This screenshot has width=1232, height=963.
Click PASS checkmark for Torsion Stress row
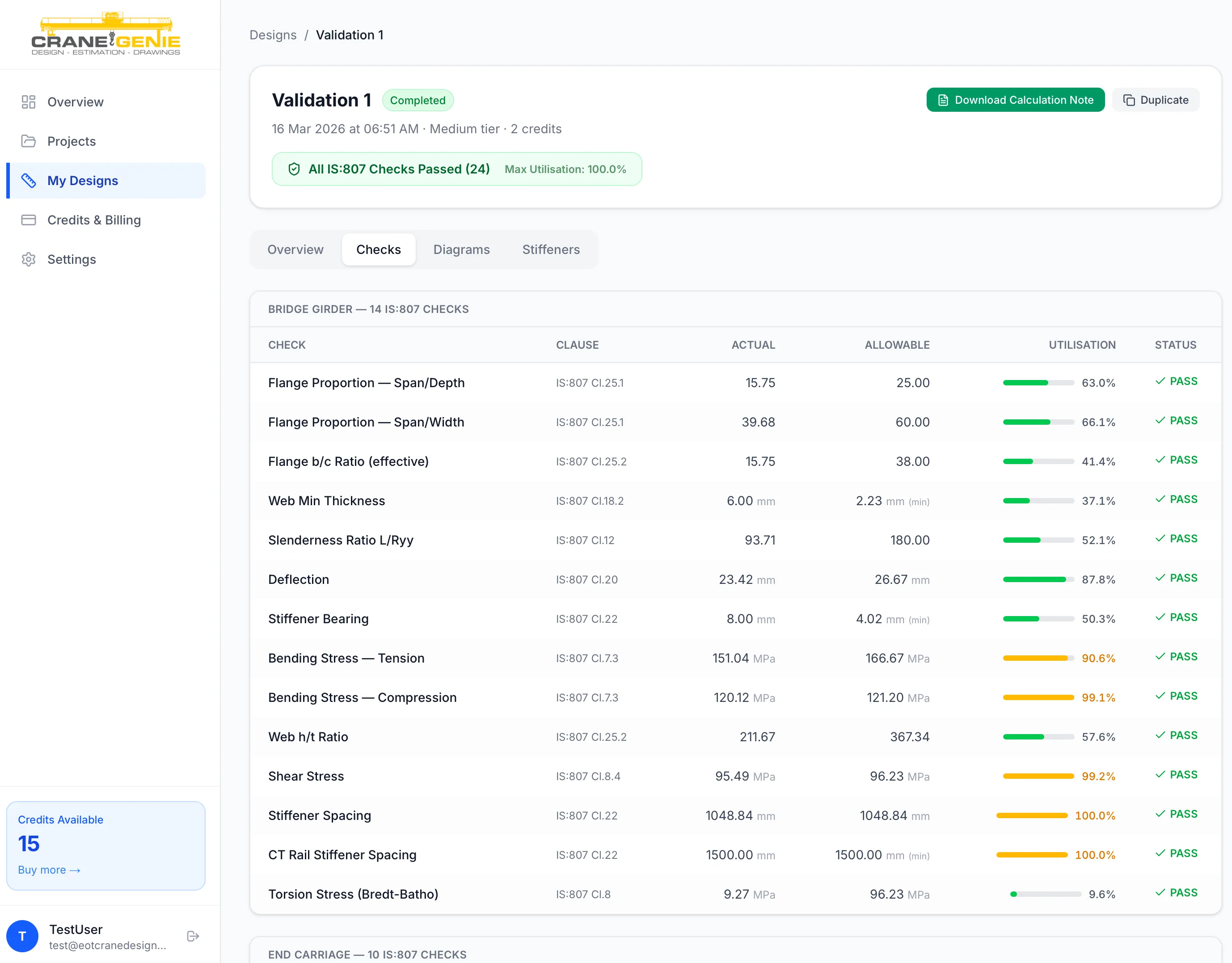[x=1160, y=893]
